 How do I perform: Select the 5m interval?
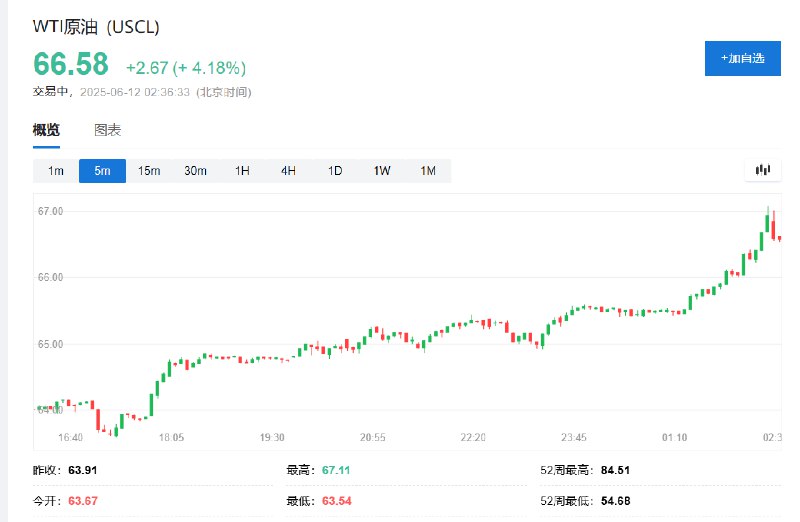coord(103,171)
